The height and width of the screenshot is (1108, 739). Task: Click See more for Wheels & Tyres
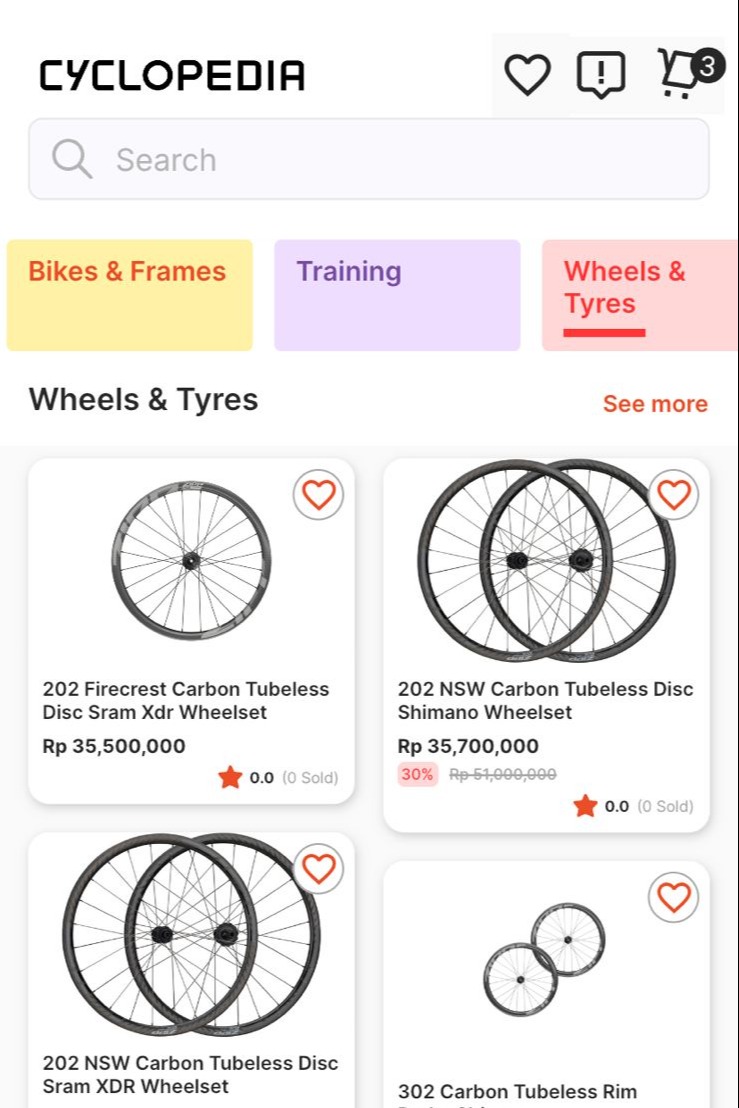tap(655, 404)
